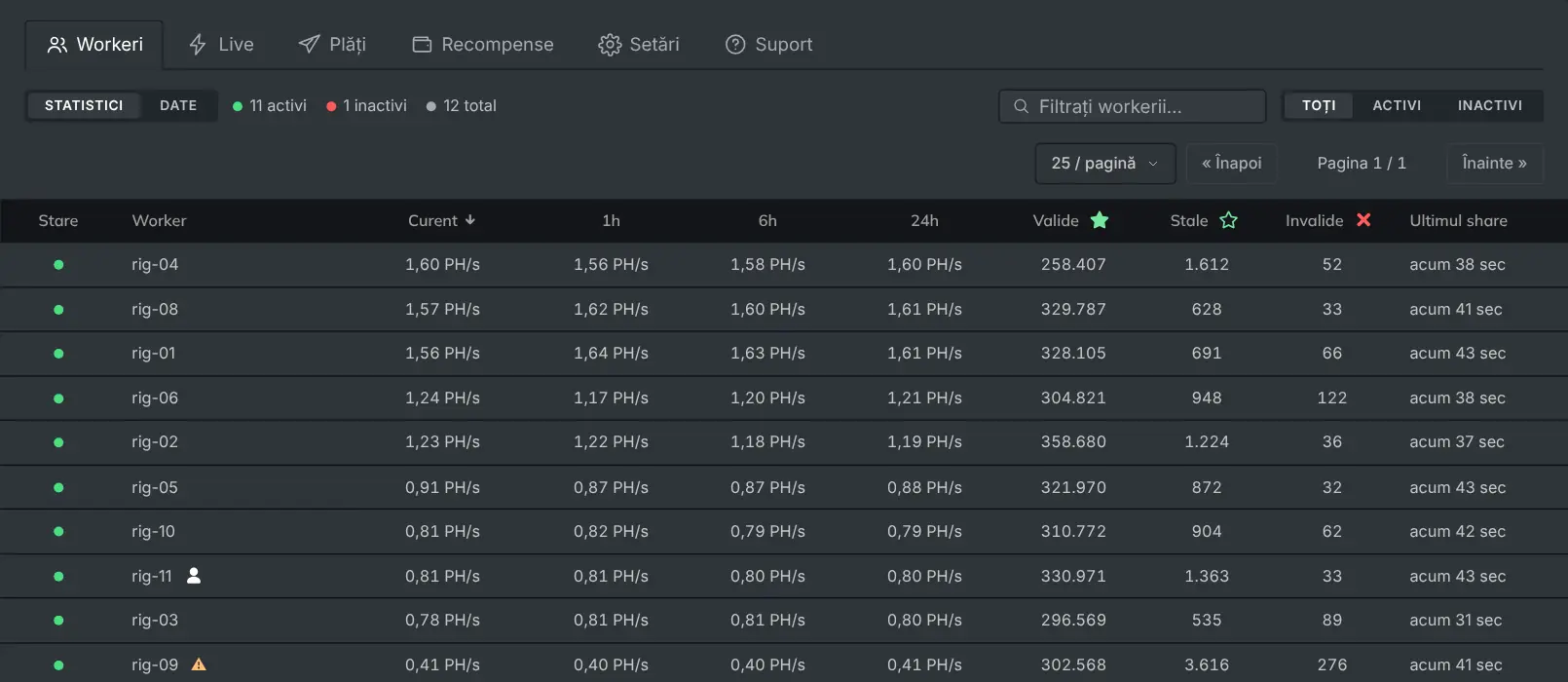Click the green status dot of rig-06
Screen dimensions: 1568x682
coord(58,398)
